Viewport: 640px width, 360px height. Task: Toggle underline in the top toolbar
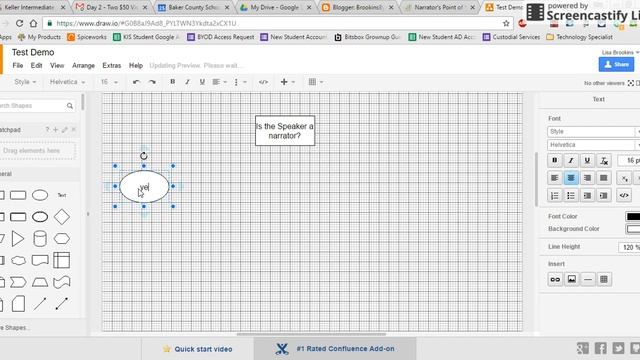[202, 82]
